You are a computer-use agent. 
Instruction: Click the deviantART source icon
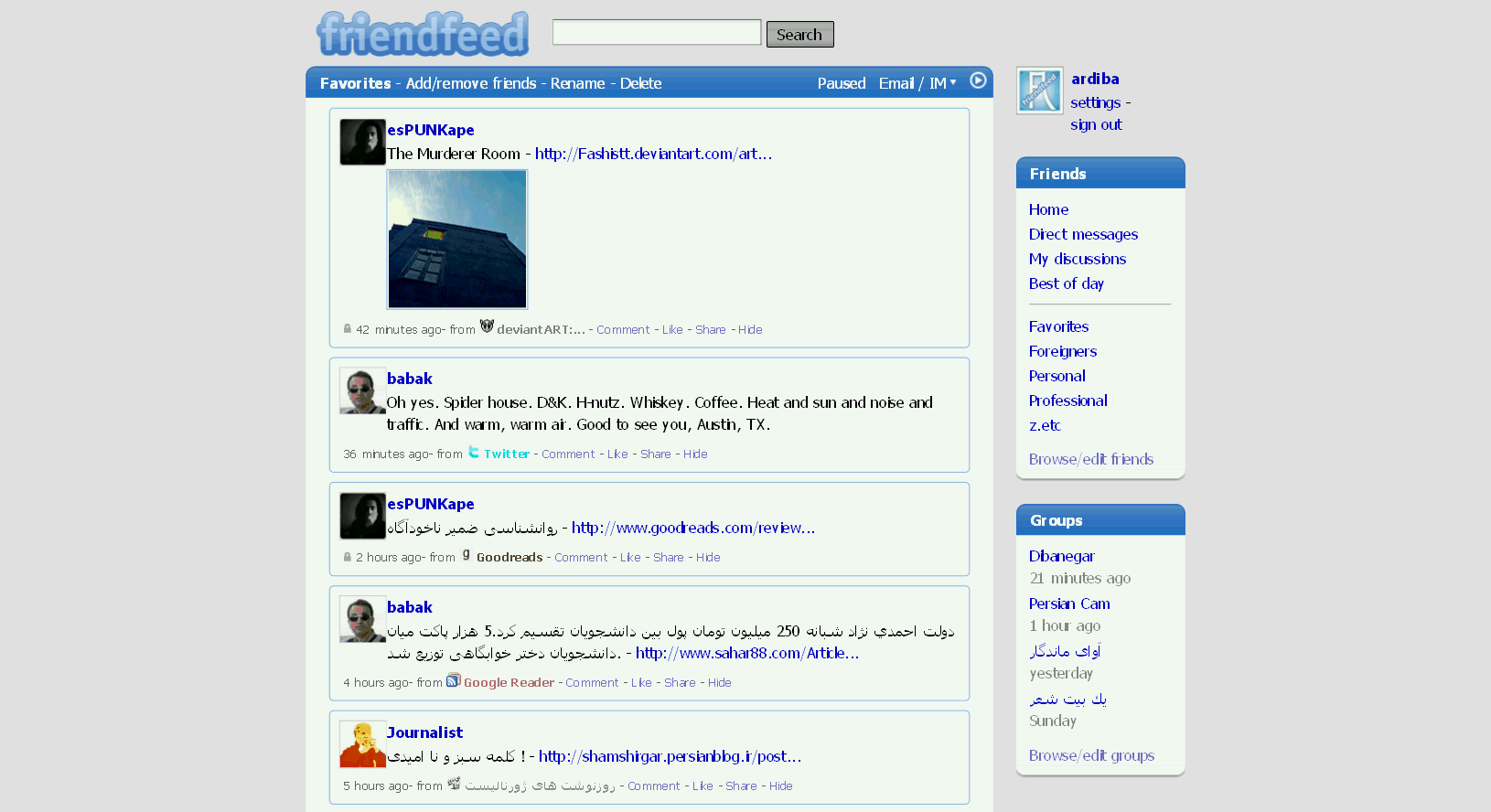tap(487, 326)
